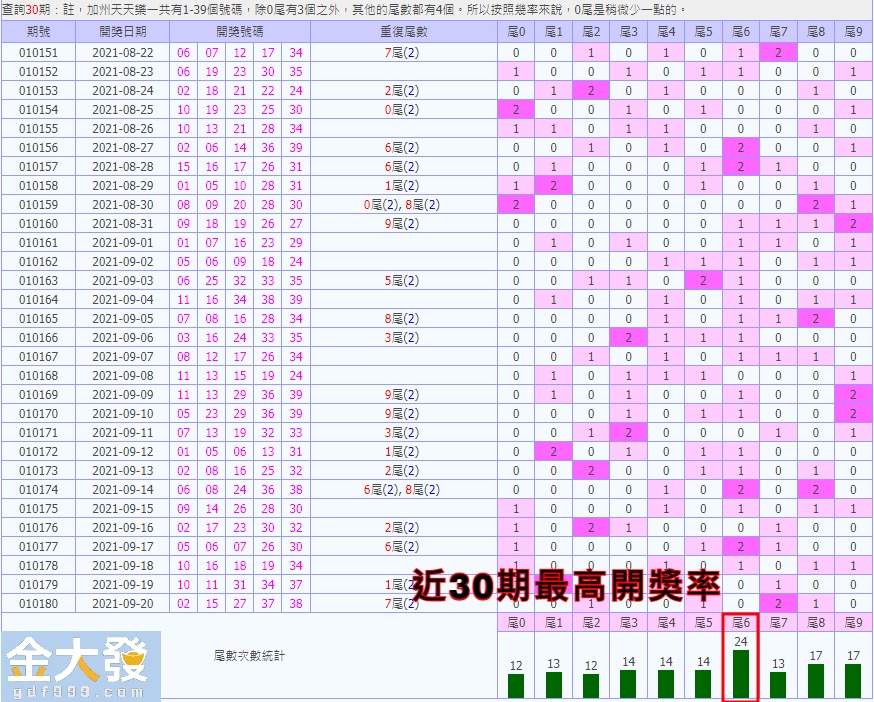
Task: Click the 查詢30期 text at top
Action: [28, 8]
